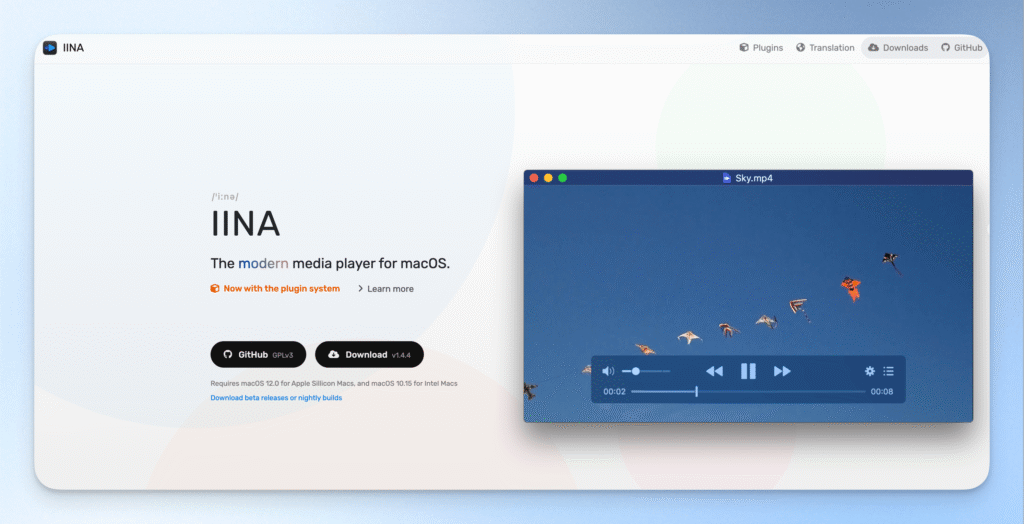Image resolution: width=1024 pixels, height=524 pixels.
Task: Click the yellow minimize button of player window
Action: tap(548, 178)
